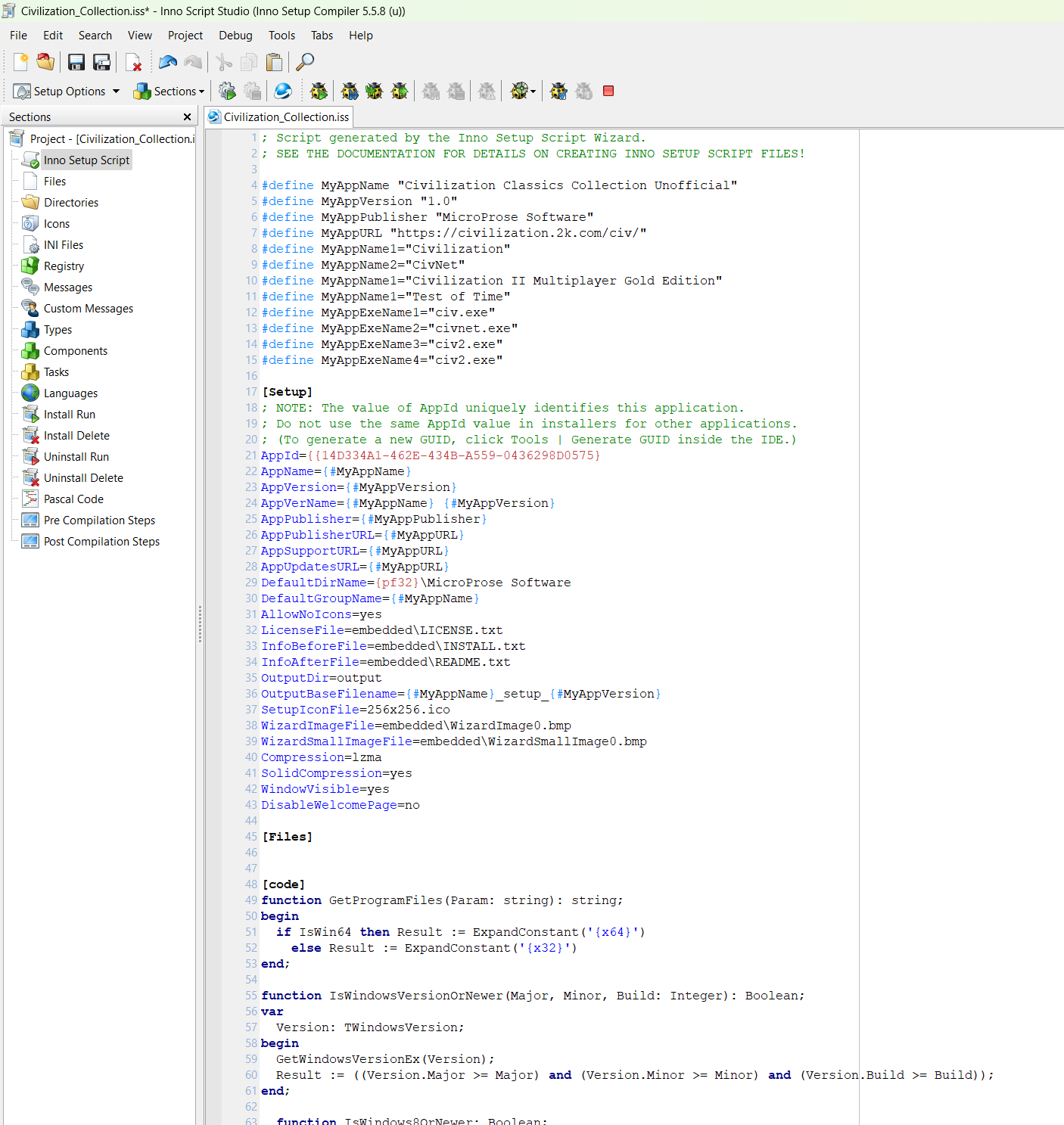Click the Pause ladybug debug icon
The height and width of the screenshot is (1125, 1064).
point(350,92)
